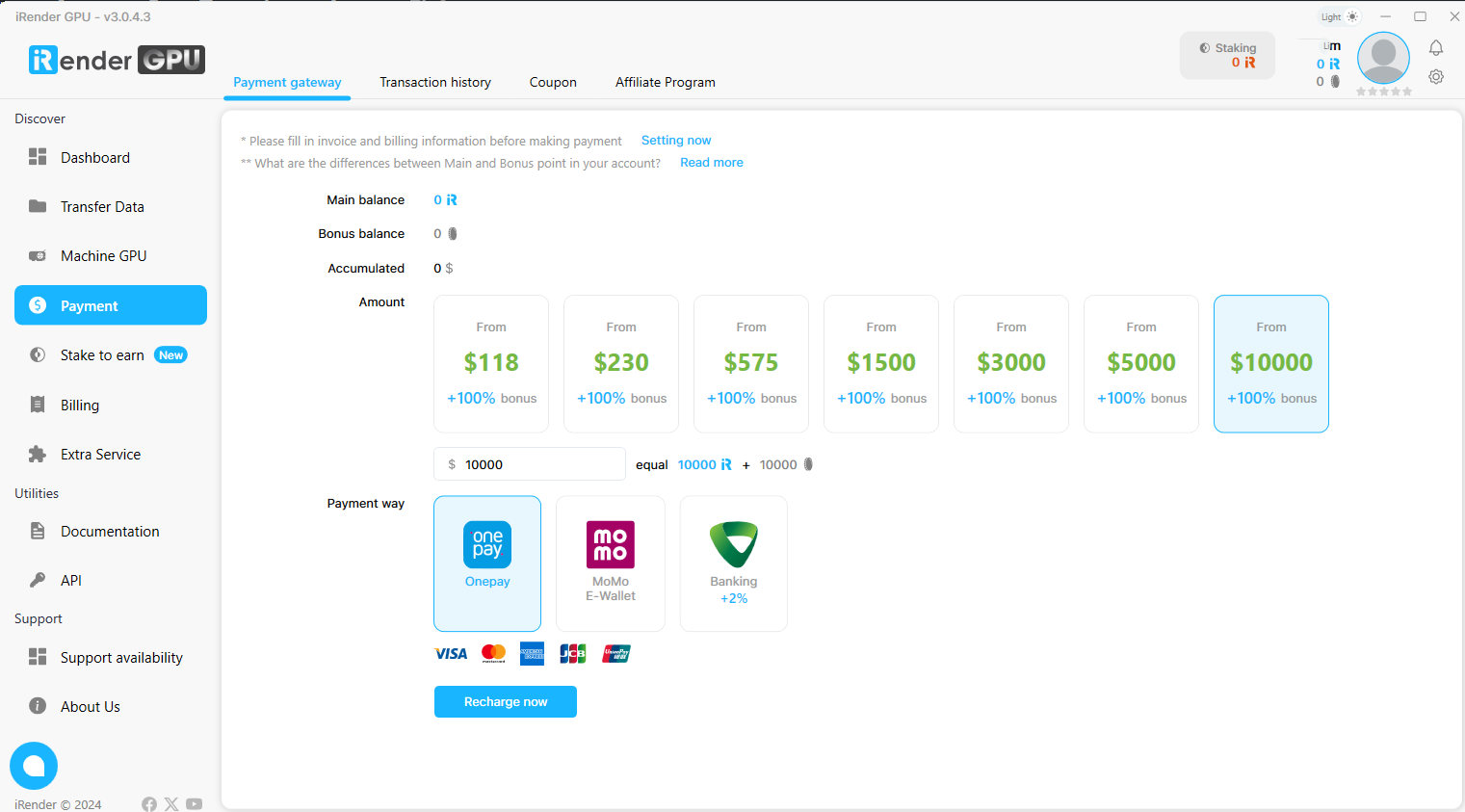This screenshot has width=1465, height=812.
Task: Select Banking +2% payment method
Action: [734, 563]
